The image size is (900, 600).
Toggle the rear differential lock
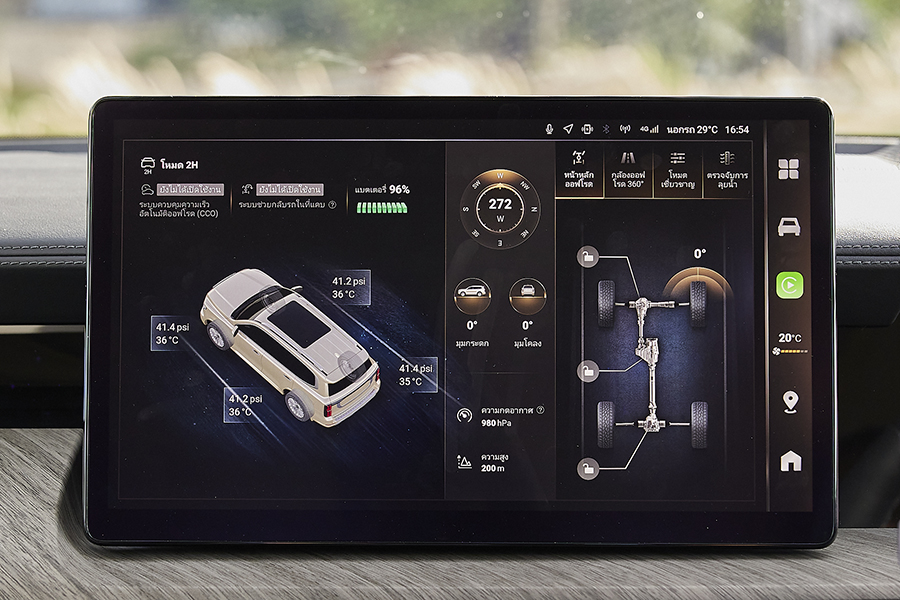tap(588, 468)
